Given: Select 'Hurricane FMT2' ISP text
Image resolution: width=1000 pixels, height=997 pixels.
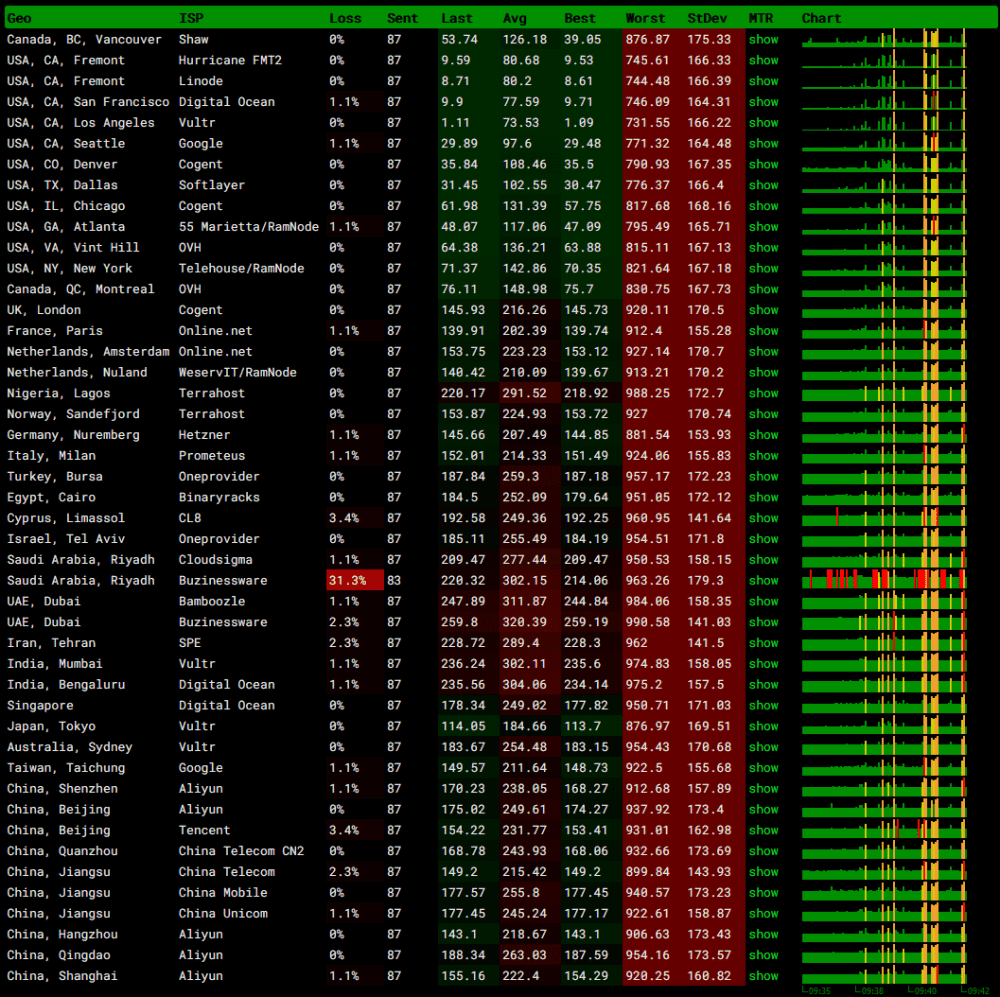Looking at the screenshot, I should tap(230, 61).
